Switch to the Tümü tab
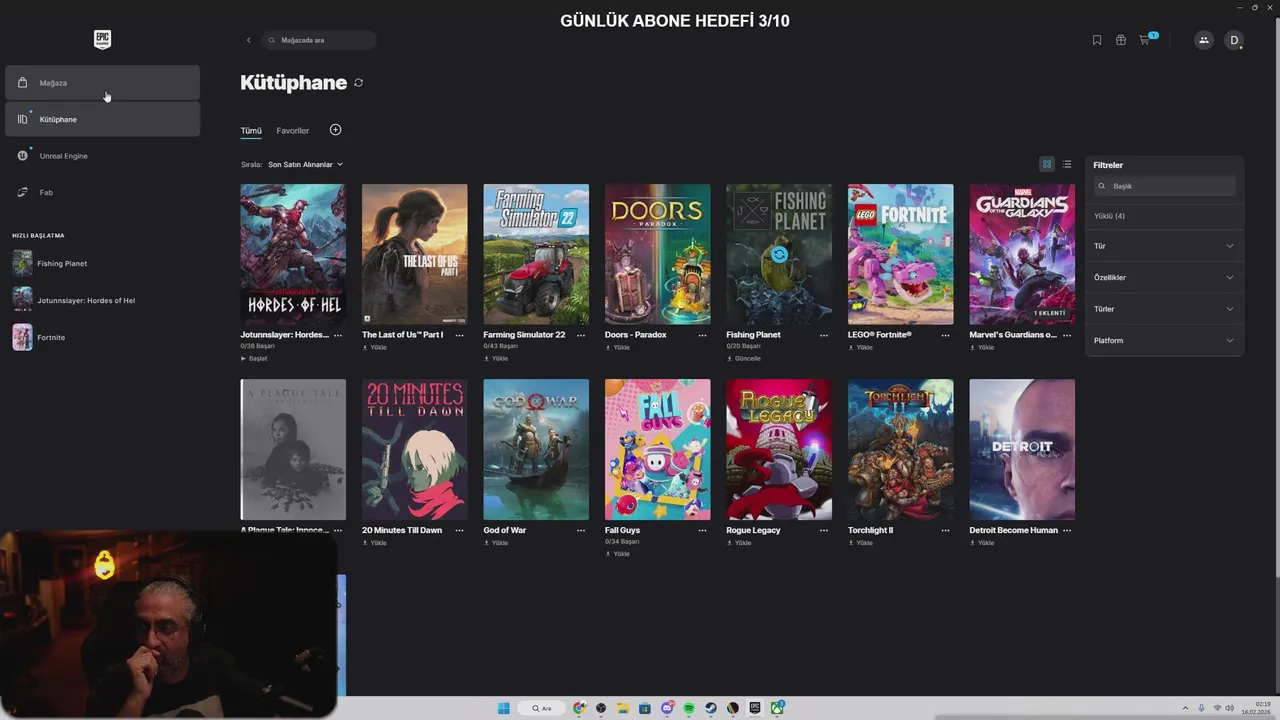 250,131
